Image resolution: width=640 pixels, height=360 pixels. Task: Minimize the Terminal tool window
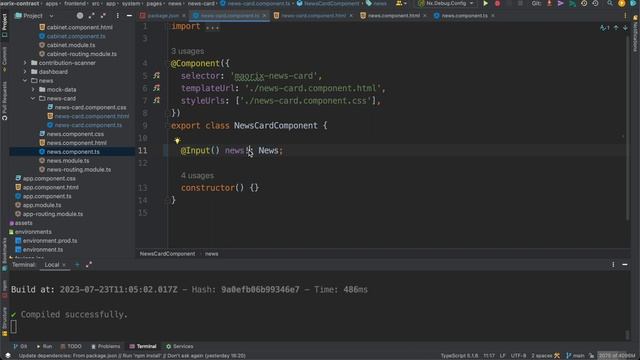[625, 264]
